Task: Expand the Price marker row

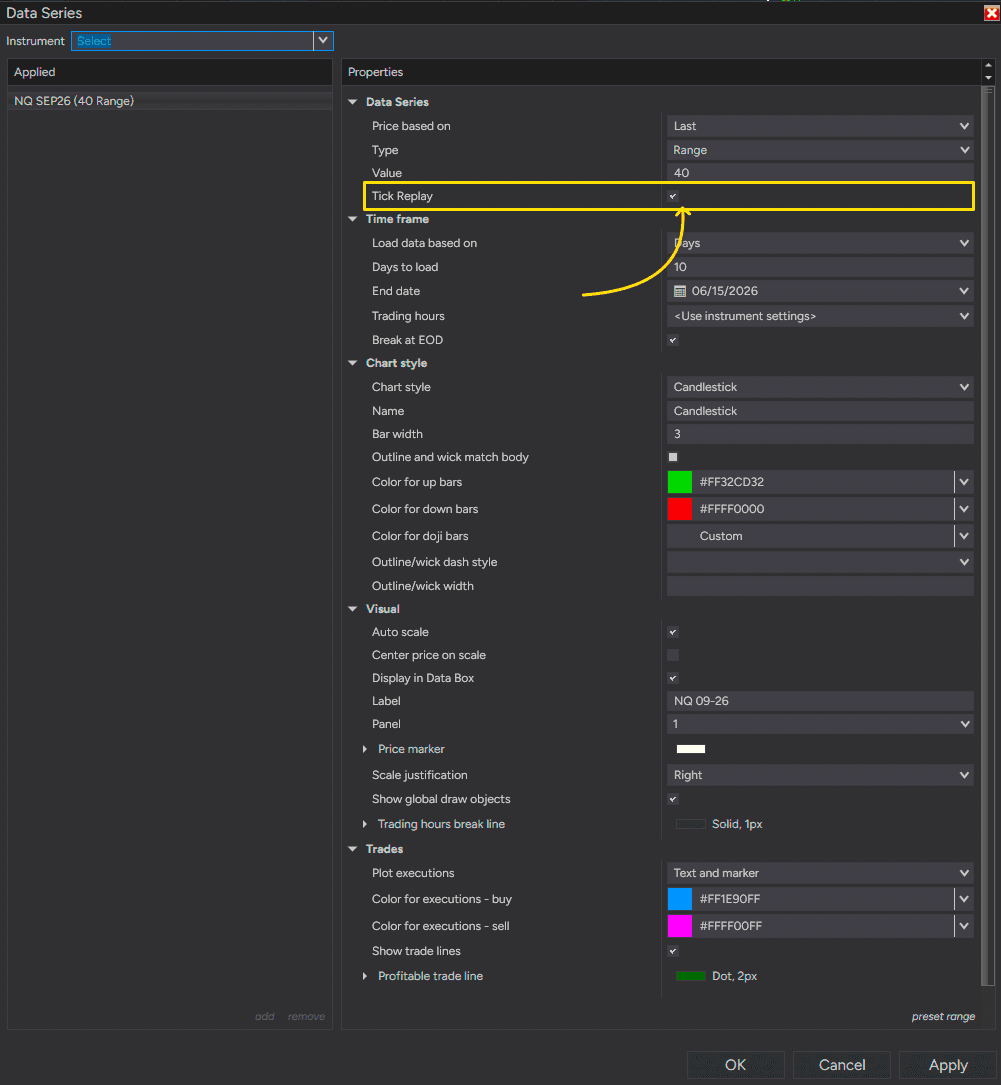Action: pos(365,749)
